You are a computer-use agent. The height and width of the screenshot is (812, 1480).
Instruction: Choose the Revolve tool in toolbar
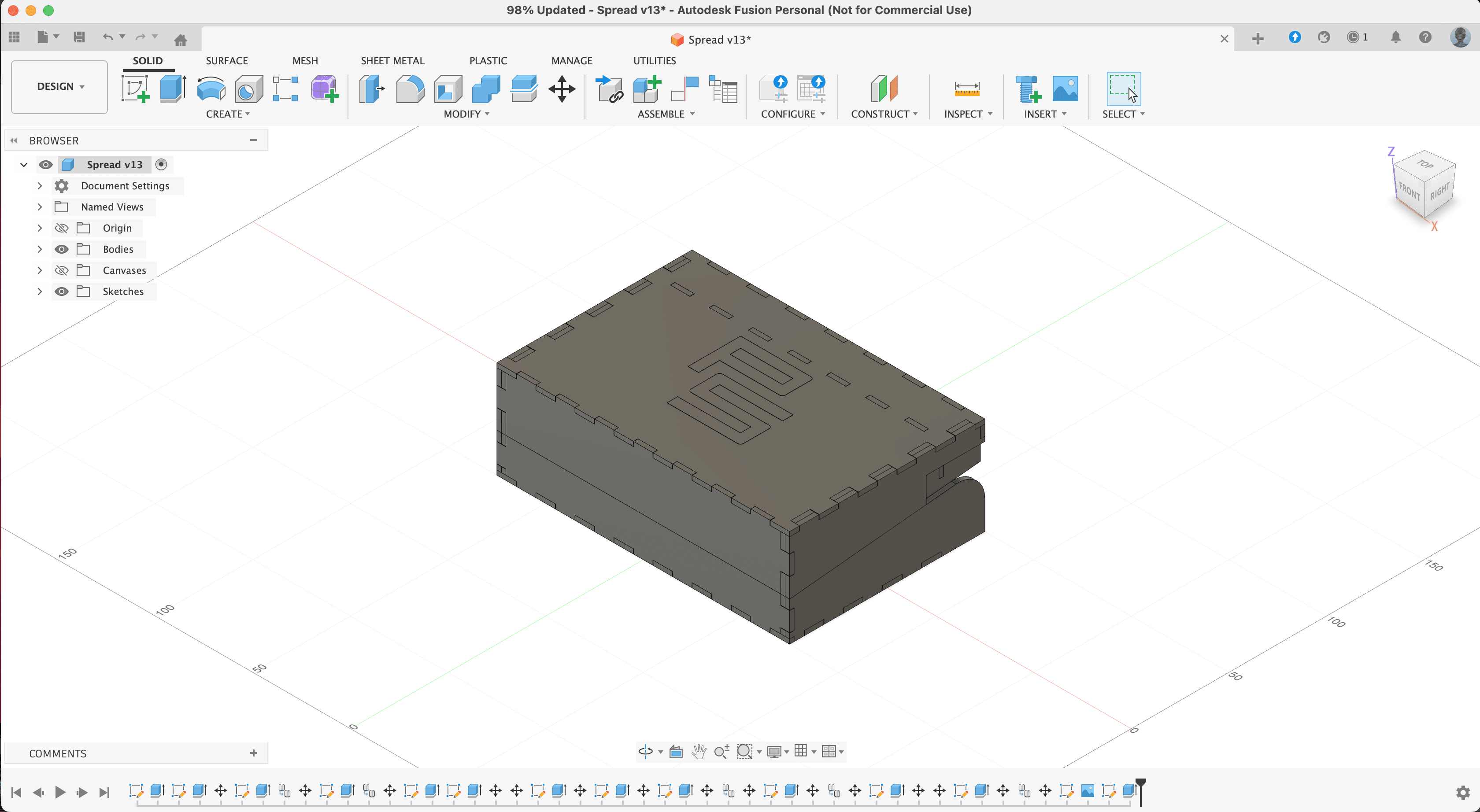pos(211,89)
